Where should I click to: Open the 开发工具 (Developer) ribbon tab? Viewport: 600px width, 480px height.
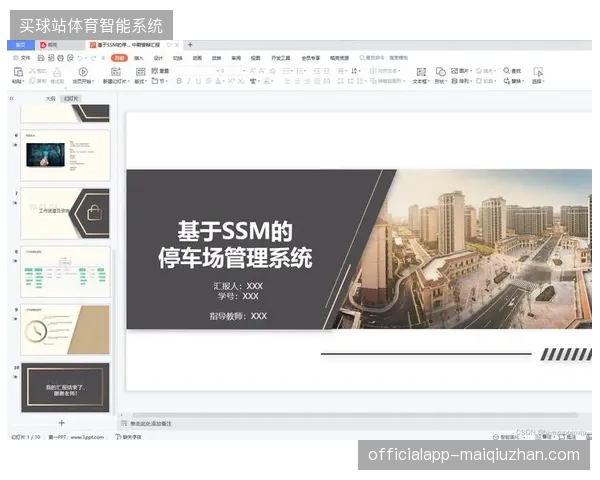(281, 58)
